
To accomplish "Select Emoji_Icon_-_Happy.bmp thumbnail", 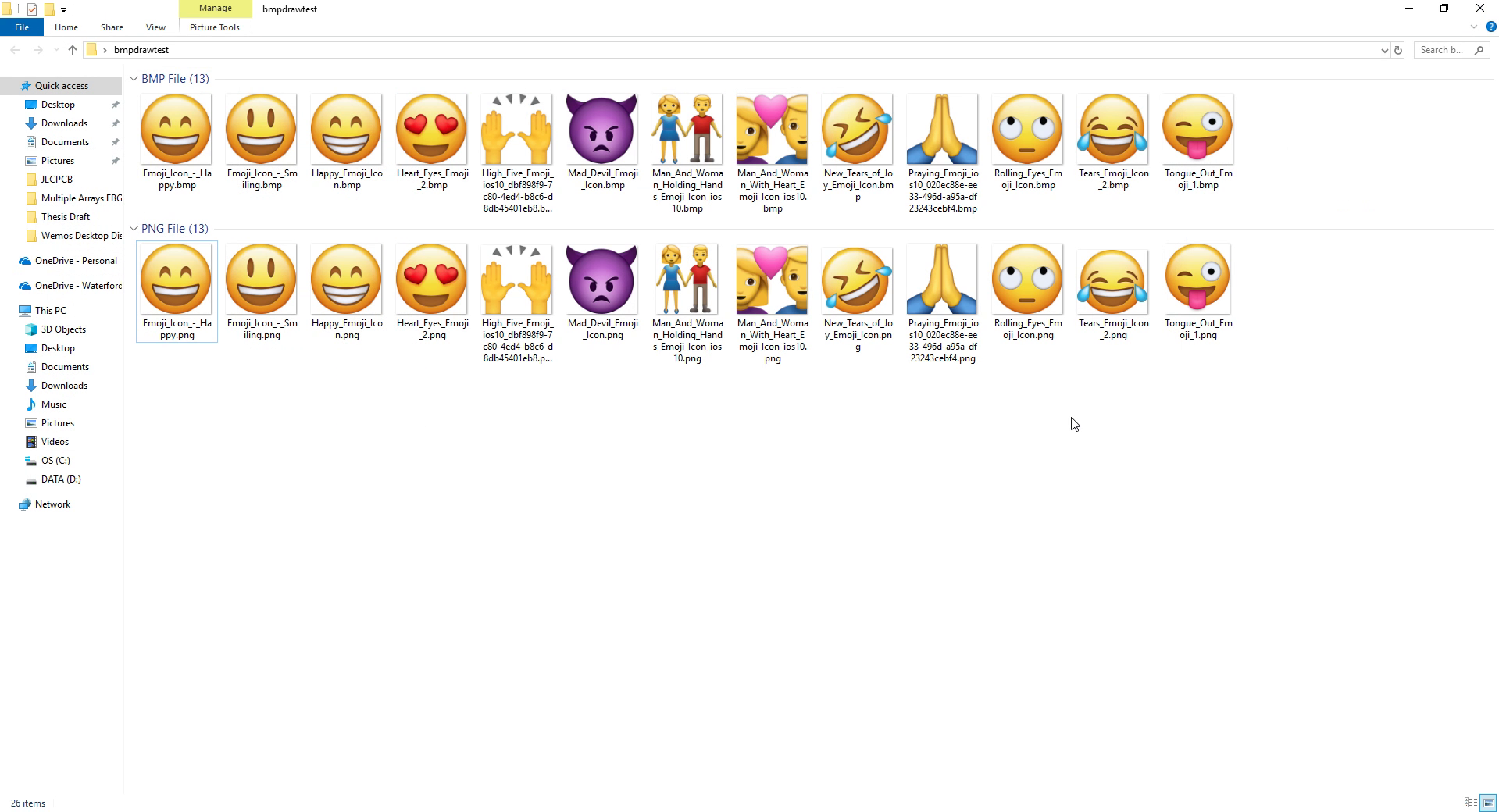I will [x=176, y=129].
